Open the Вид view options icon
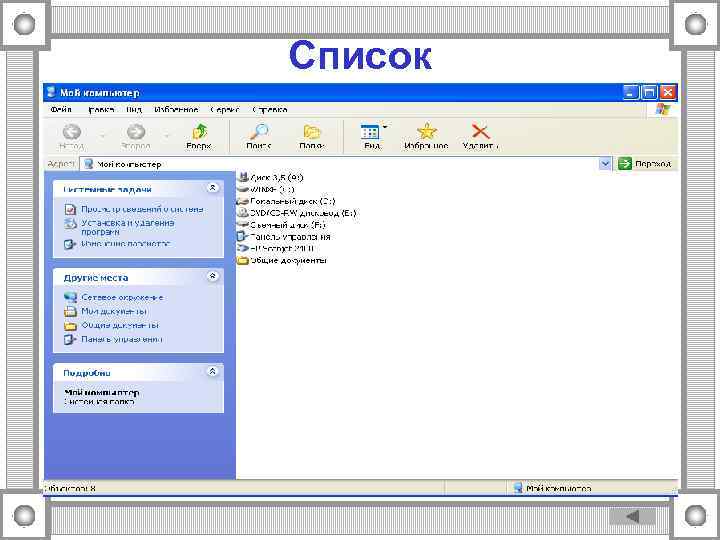This screenshot has width=720, height=540. click(370, 132)
